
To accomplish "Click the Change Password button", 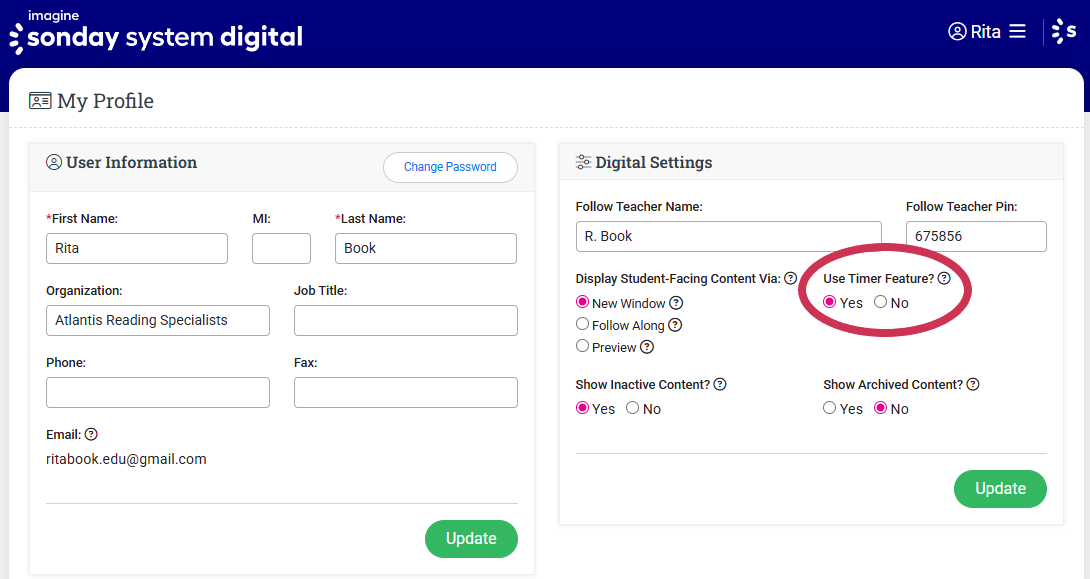I will pyautogui.click(x=450, y=167).
